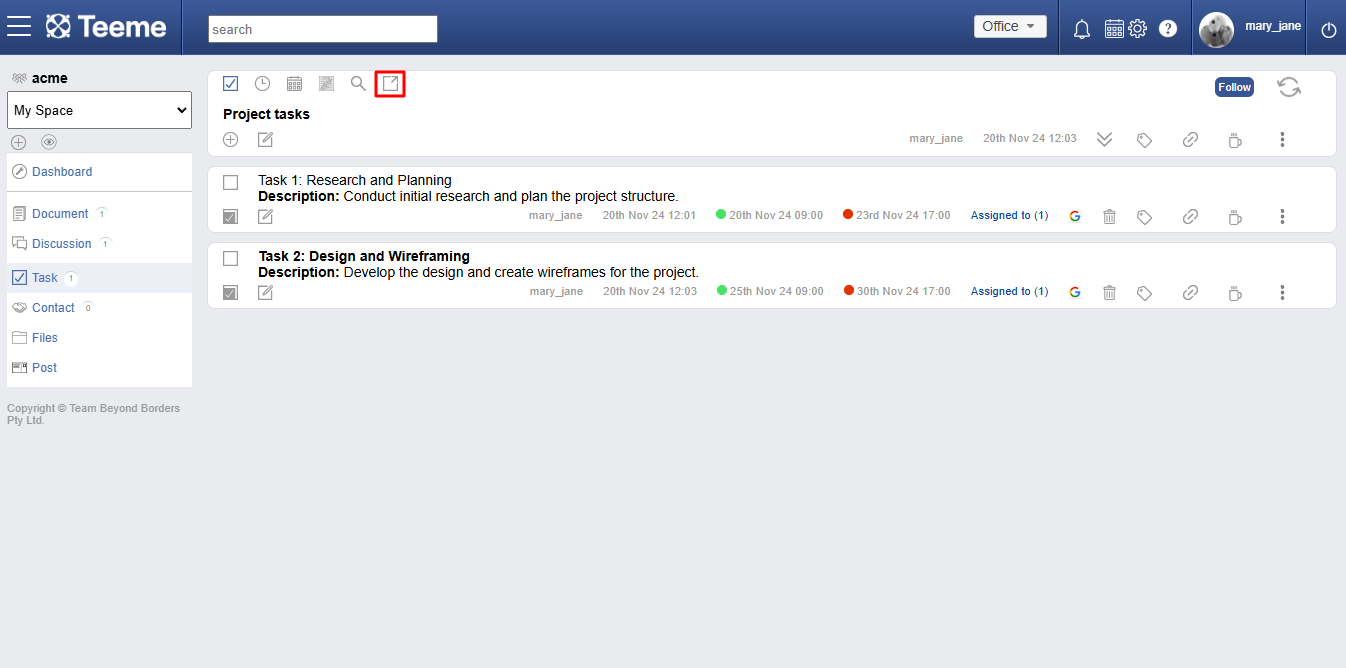The width and height of the screenshot is (1346, 668).
Task: Open the mary_jane username in header
Action: pos(1273,26)
